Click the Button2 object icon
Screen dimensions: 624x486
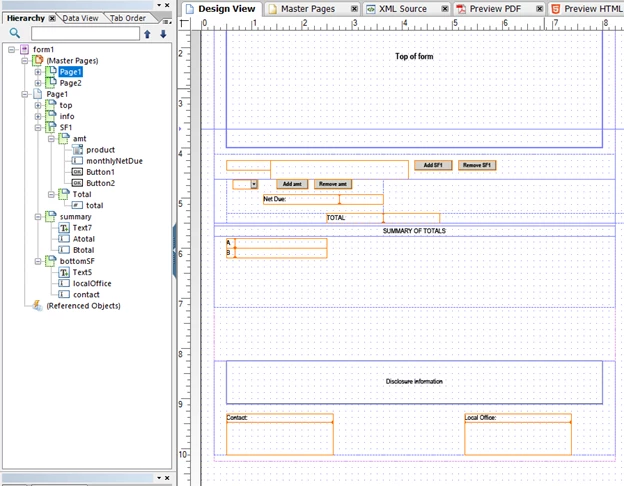click(78, 183)
